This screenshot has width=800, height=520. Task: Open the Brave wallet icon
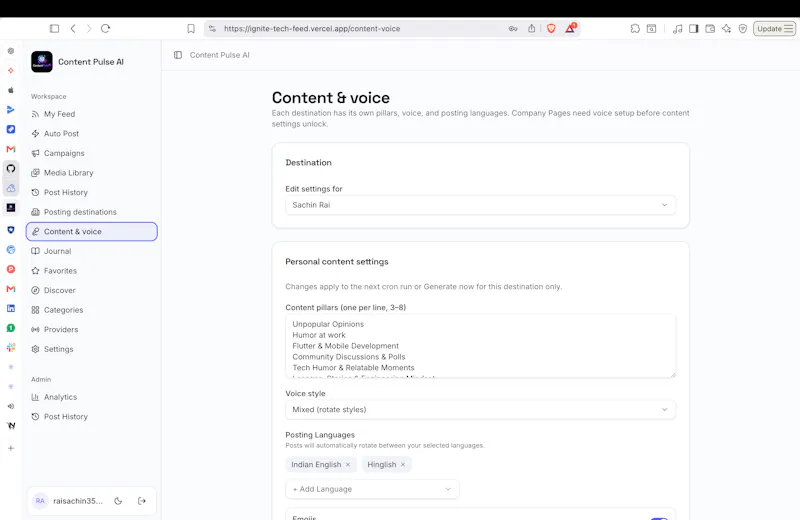coord(710,29)
